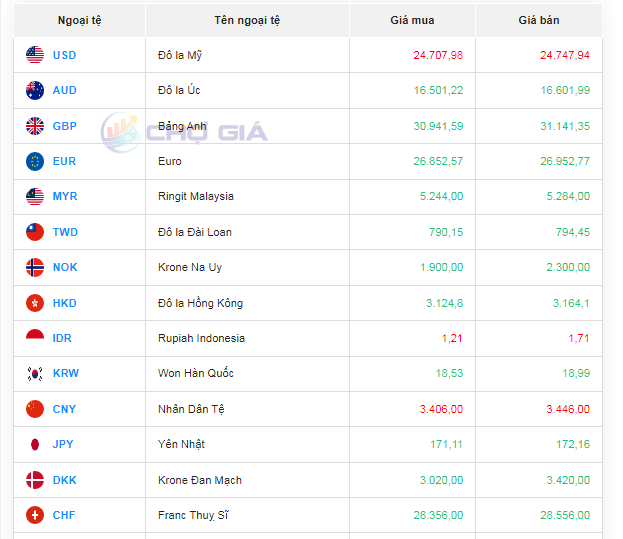The width and height of the screenshot is (623, 539).
Task: Click the Australian flag icon
Action: (x=35, y=90)
